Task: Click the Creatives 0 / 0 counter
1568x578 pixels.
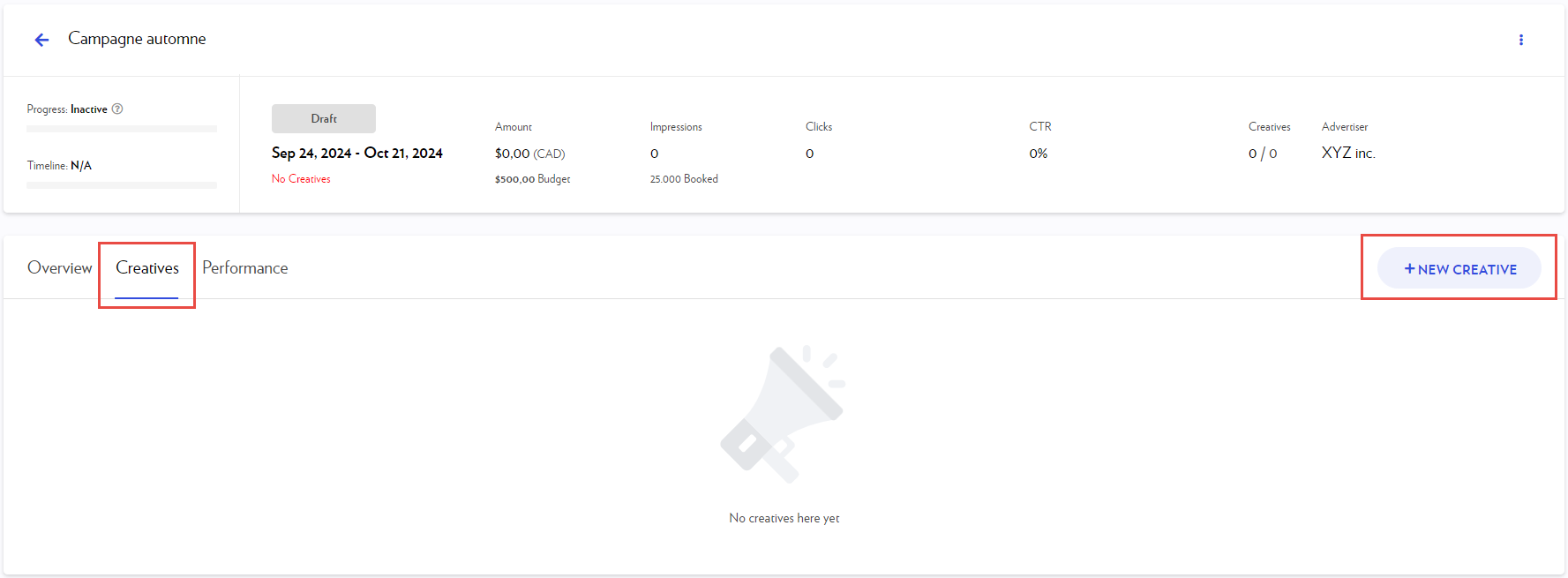Action: [x=1263, y=154]
